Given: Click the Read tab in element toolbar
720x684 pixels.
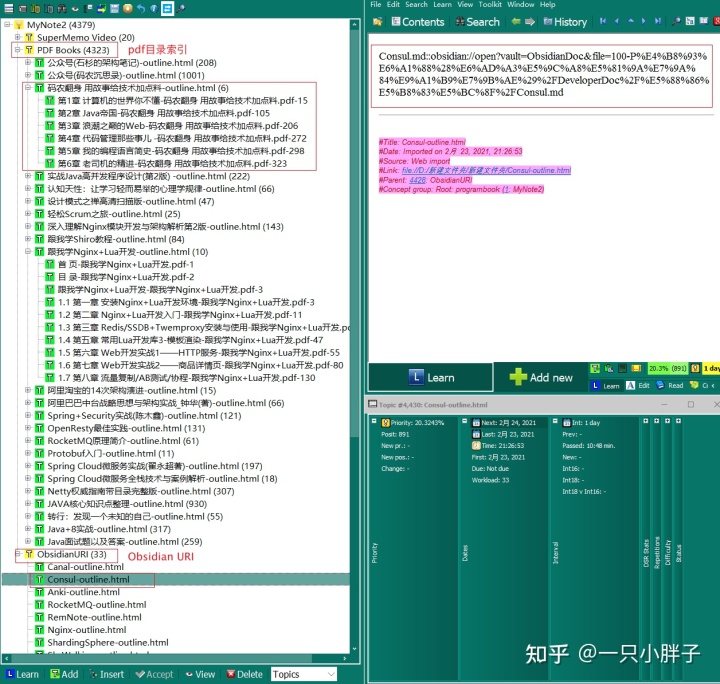Looking at the screenshot, I should coord(670,386).
